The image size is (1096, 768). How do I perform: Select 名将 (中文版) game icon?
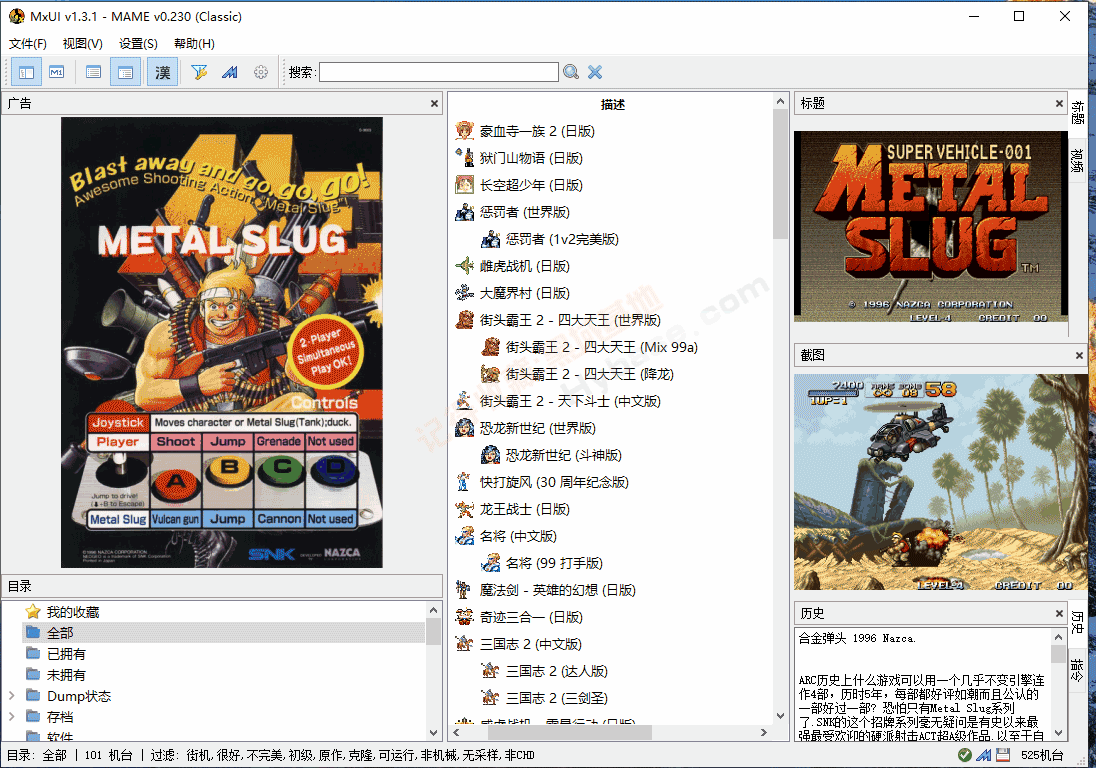coord(464,536)
